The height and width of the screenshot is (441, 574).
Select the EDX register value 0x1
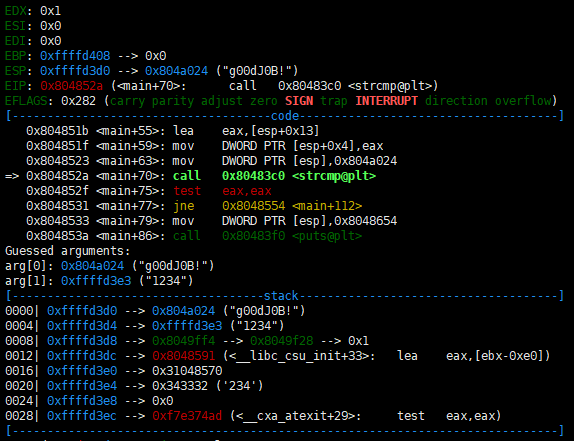(x=51, y=11)
